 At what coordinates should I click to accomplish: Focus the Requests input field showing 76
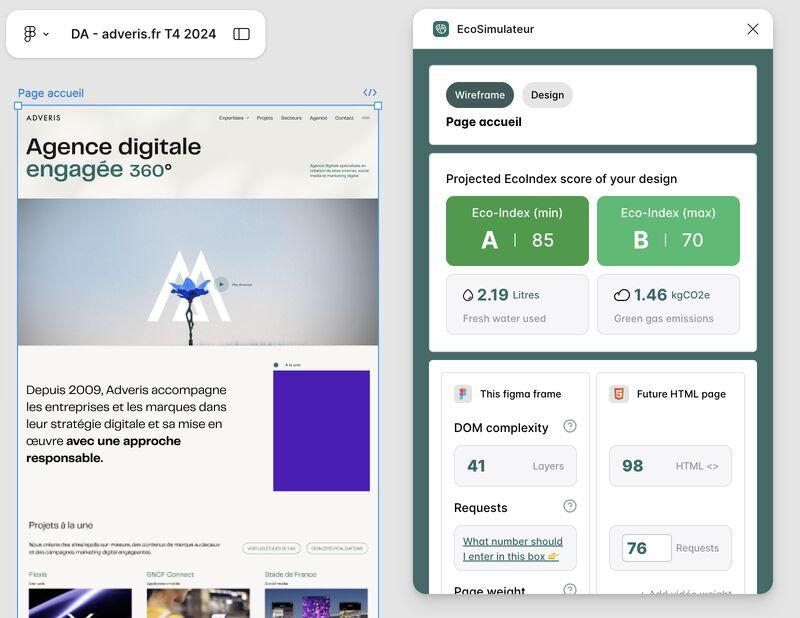pyautogui.click(x=646, y=548)
